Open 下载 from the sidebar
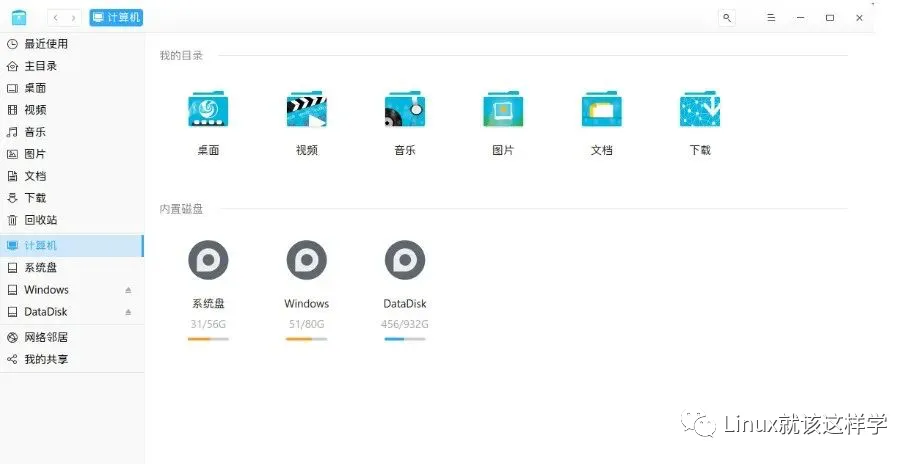Screen dimensions: 917x464 coord(71,198)
